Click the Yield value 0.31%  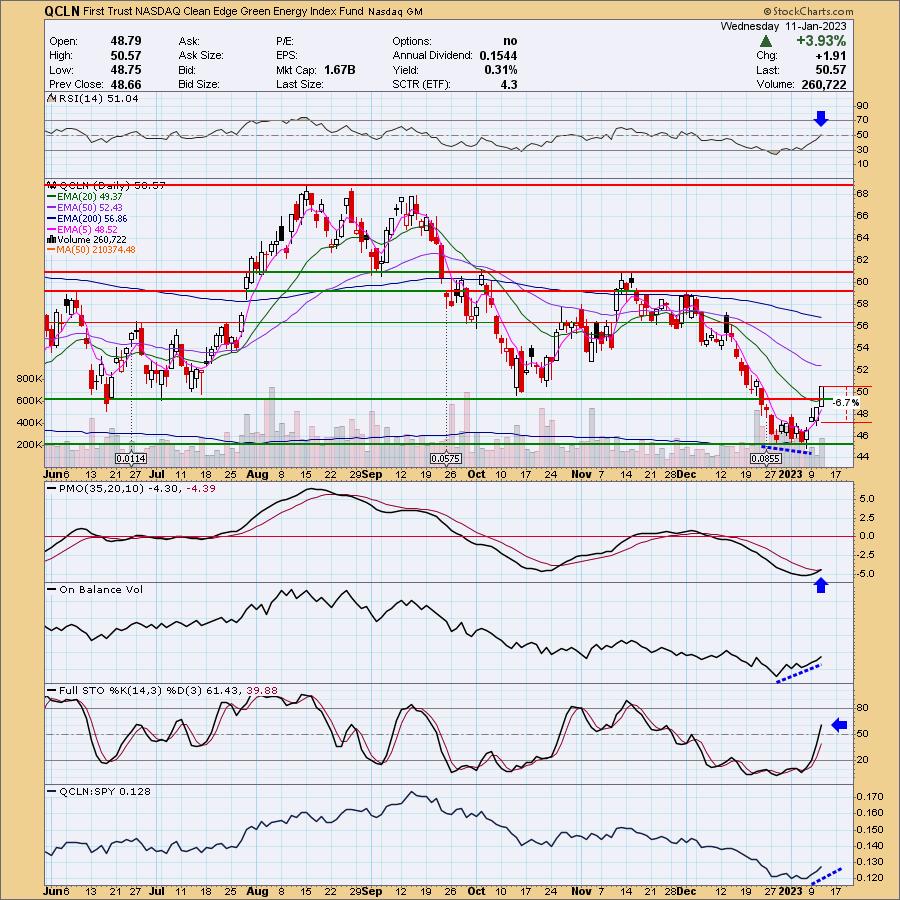click(x=501, y=70)
